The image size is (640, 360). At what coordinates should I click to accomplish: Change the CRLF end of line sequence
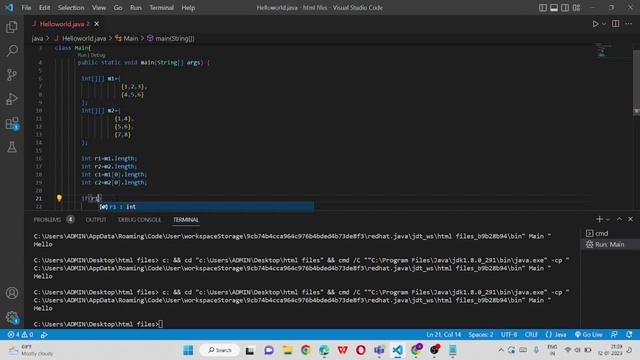tap(531, 335)
